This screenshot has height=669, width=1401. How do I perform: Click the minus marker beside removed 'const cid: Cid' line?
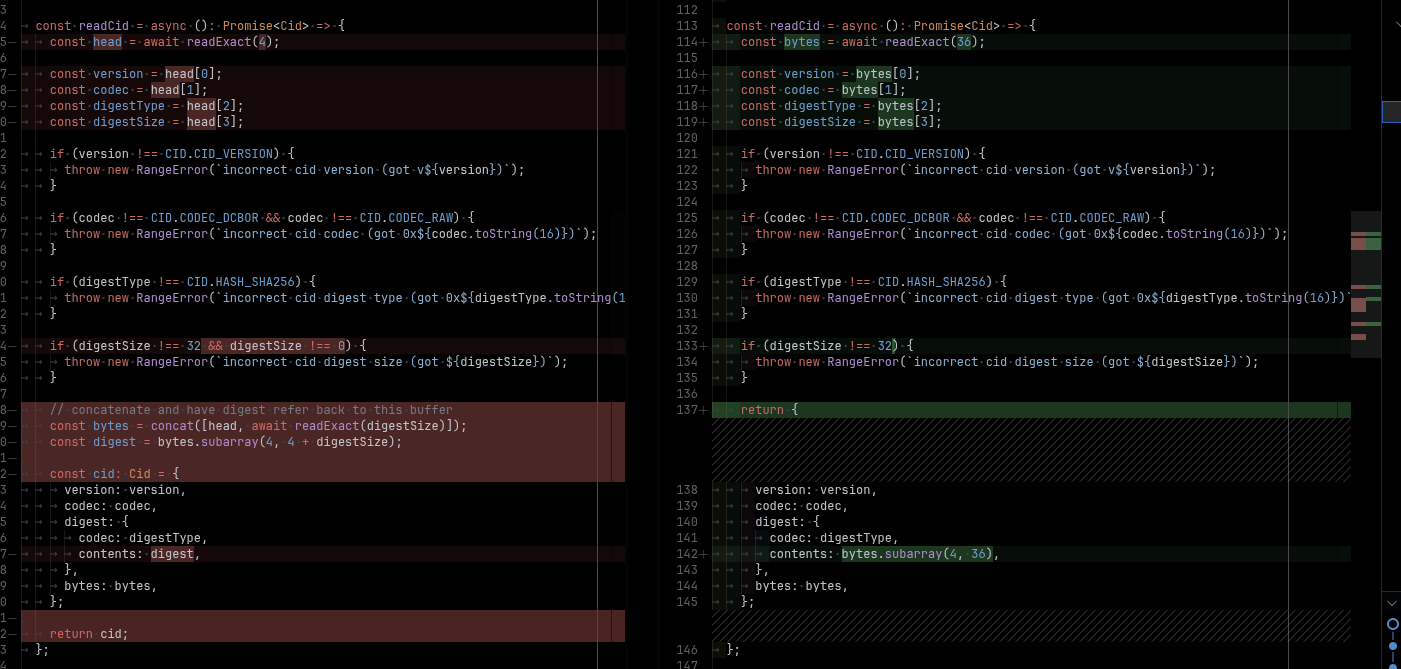[x=12, y=474]
